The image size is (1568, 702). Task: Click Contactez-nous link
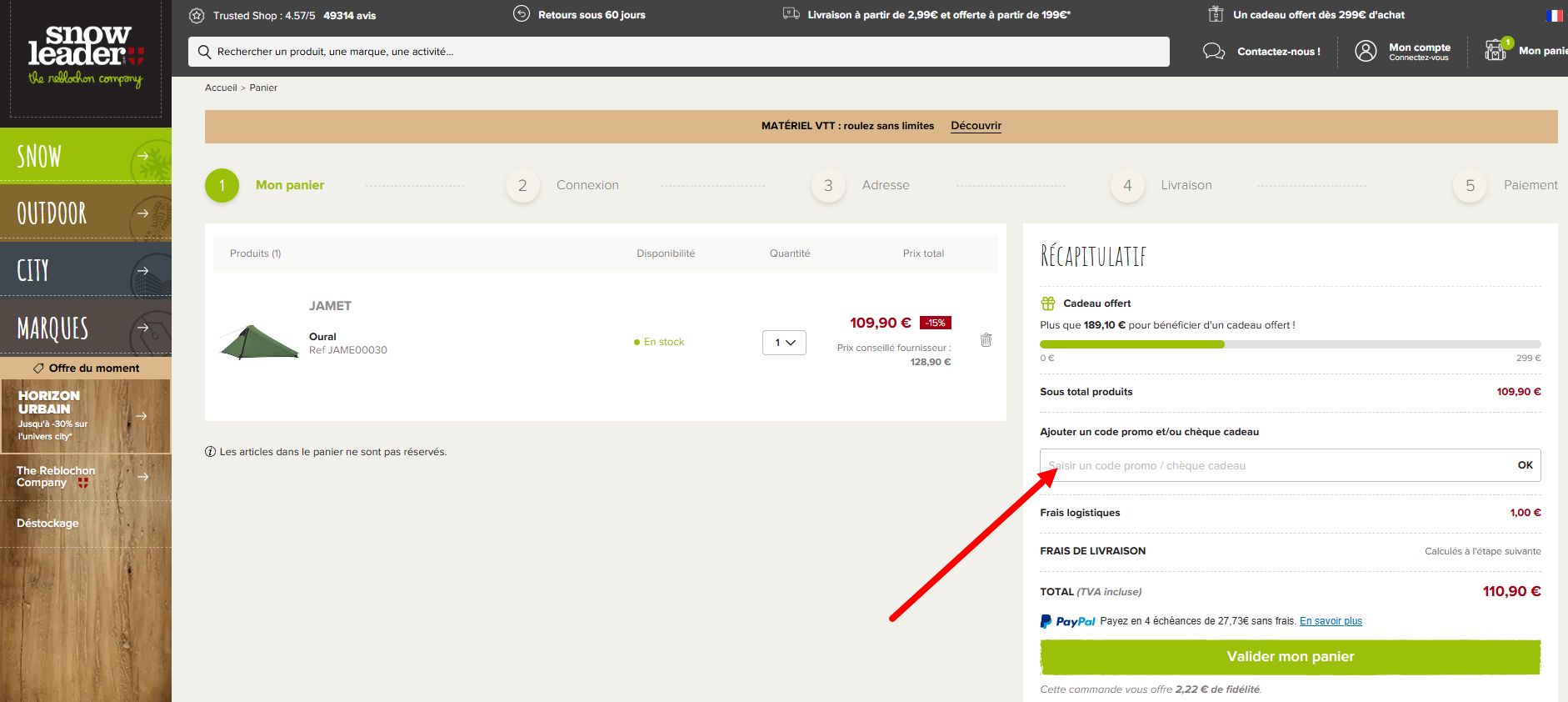pos(1279,52)
